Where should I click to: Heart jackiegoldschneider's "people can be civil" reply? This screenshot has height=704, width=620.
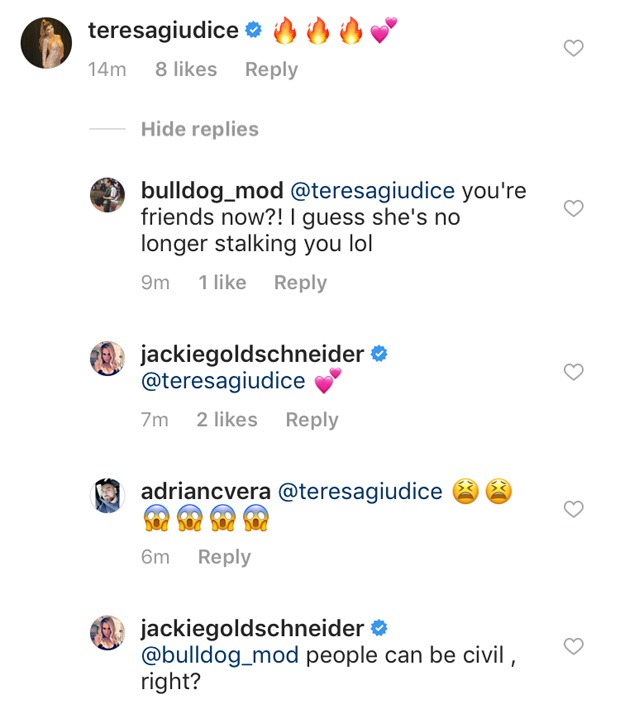pos(573,646)
